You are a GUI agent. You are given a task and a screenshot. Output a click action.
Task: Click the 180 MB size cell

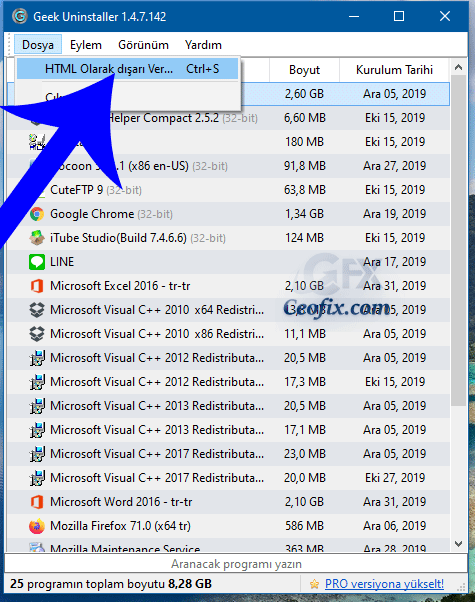304,142
